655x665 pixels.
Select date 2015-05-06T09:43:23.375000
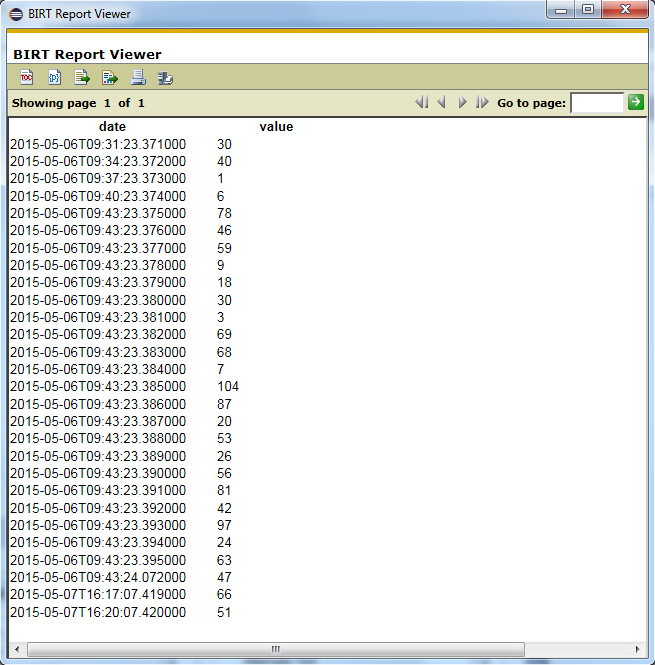(98, 213)
